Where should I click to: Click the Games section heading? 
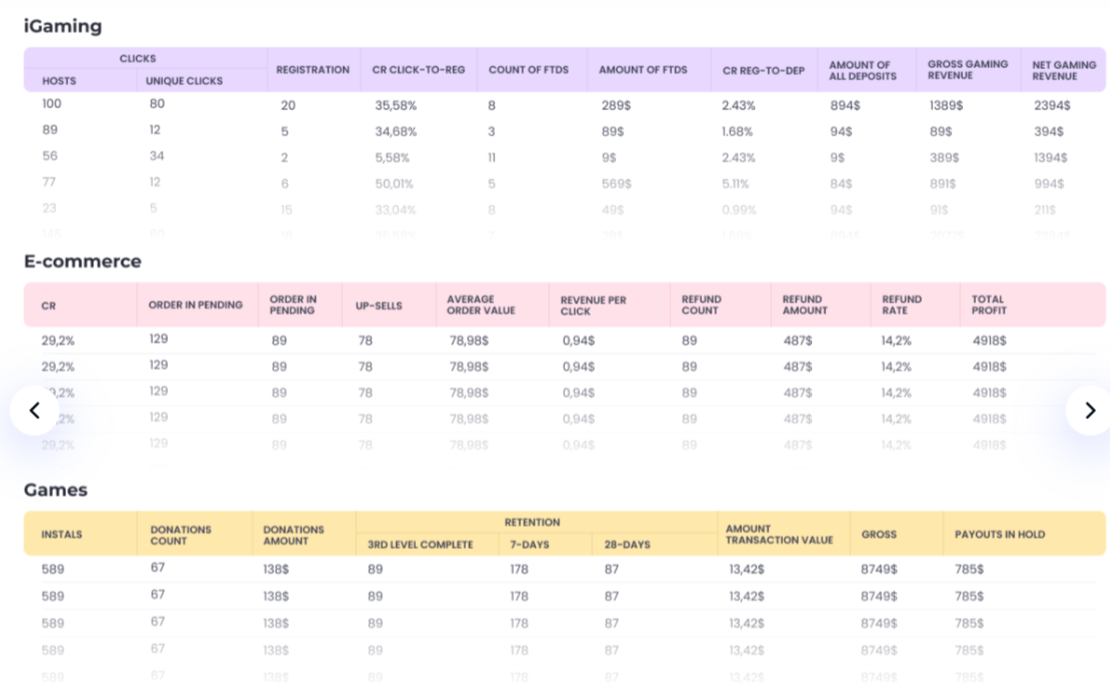point(55,489)
